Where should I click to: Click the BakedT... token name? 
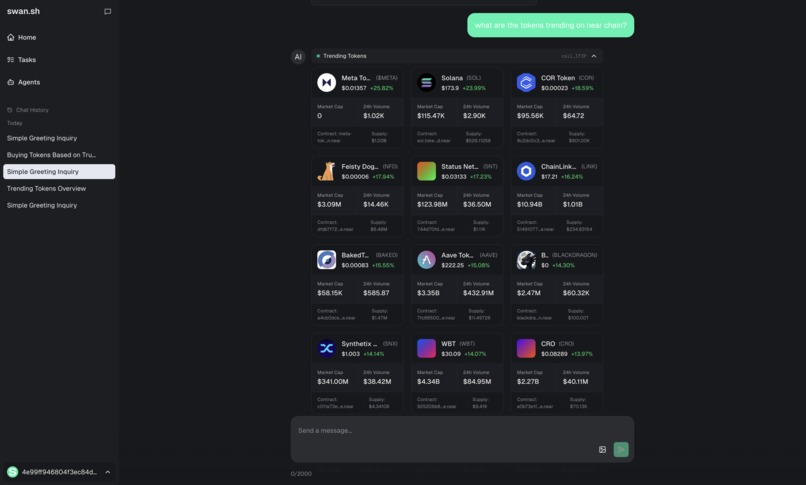coord(355,255)
